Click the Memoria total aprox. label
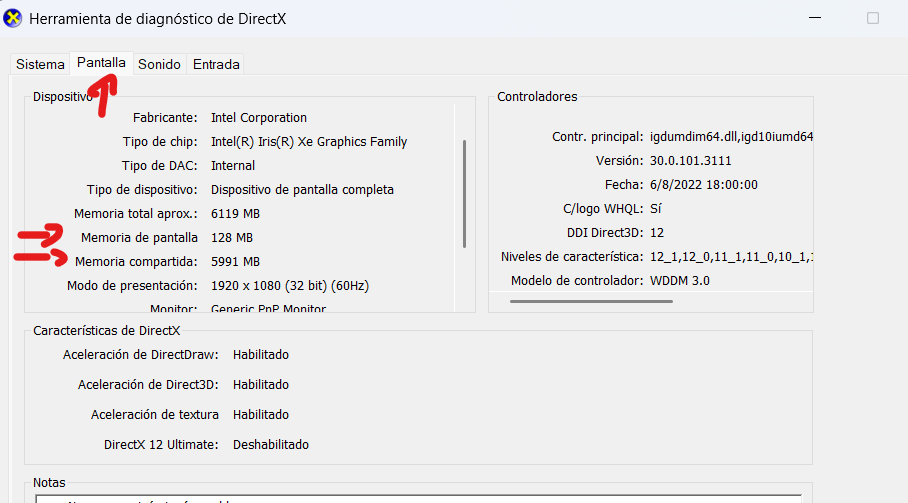The height and width of the screenshot is (503, 908). pyautogui.click(x=136, y=214)
